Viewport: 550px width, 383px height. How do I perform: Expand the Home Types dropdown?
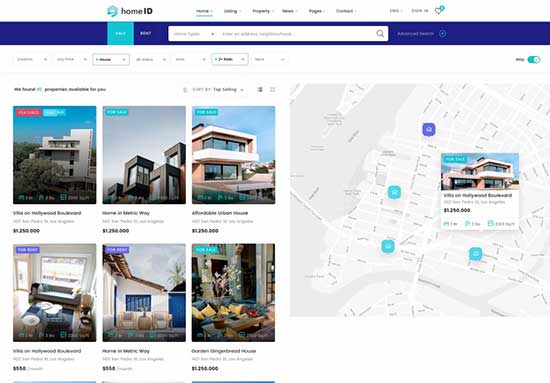pyautogui.click(x=194, y=34)
